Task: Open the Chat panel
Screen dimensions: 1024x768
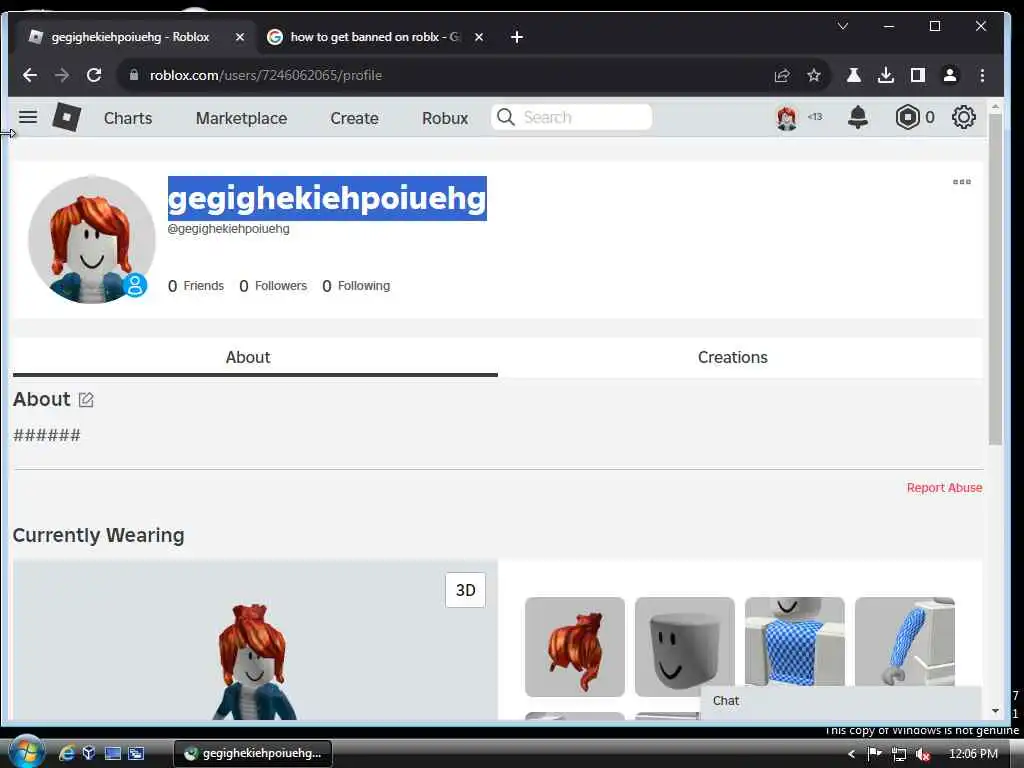Action: pos(841,701)
